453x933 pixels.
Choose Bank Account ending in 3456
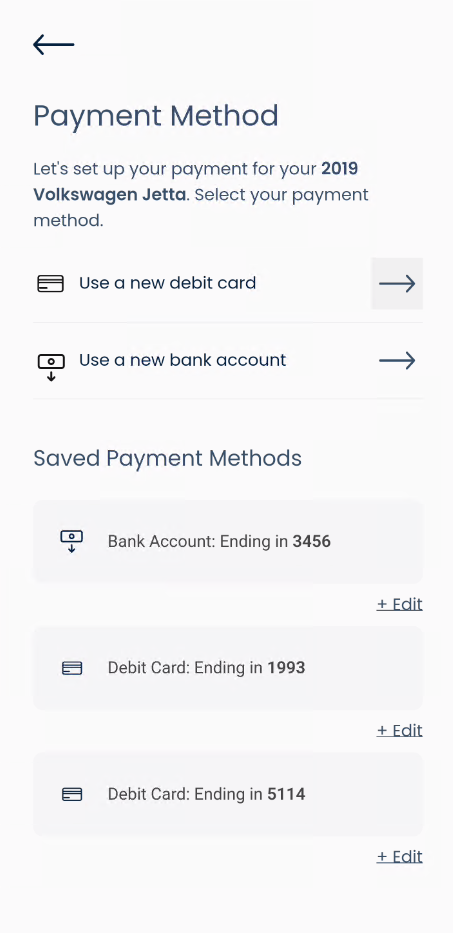228,542
